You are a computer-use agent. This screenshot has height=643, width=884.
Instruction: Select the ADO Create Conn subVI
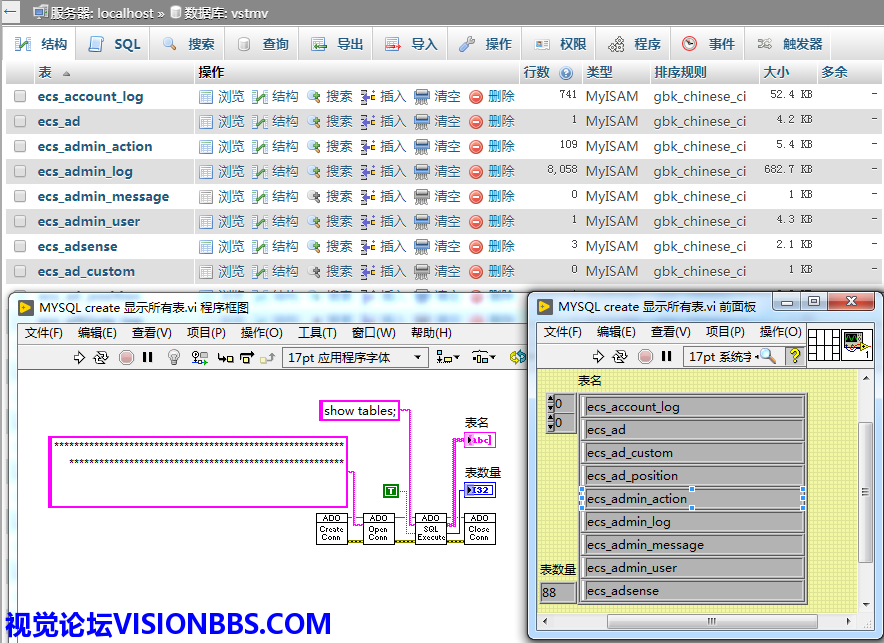[x=331, y=528]
